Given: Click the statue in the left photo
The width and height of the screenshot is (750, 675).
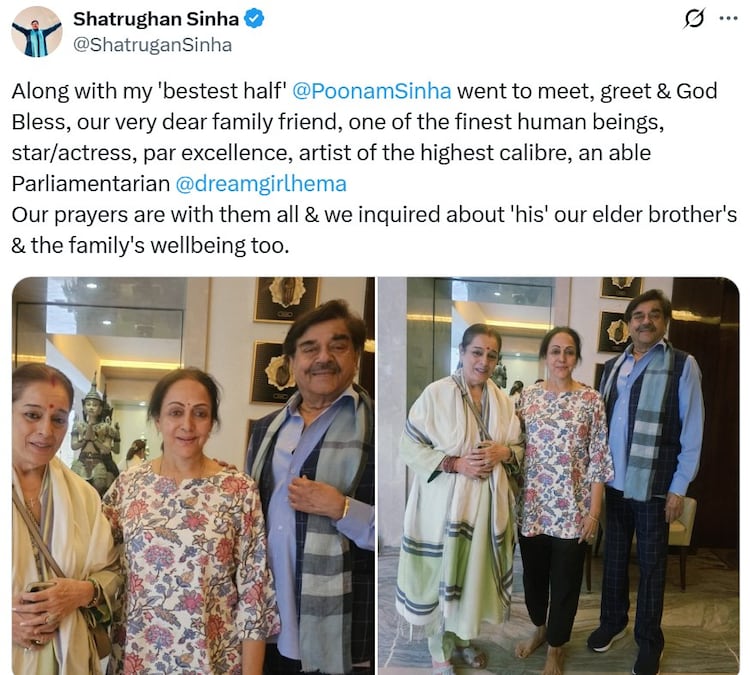Looking at the screenshot, I should pos(95,436).
